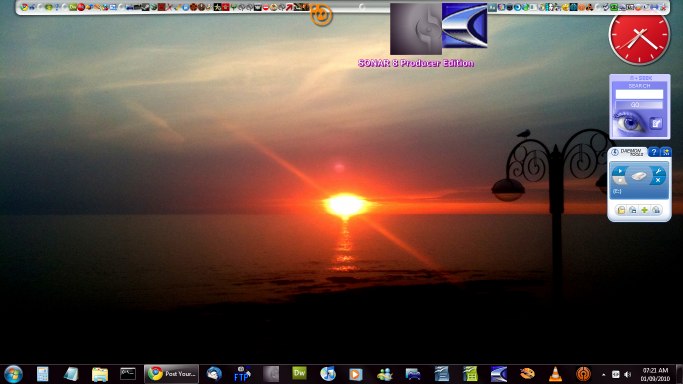
Task: Open the volume speaker tray icon
Action: pos(628,374)
